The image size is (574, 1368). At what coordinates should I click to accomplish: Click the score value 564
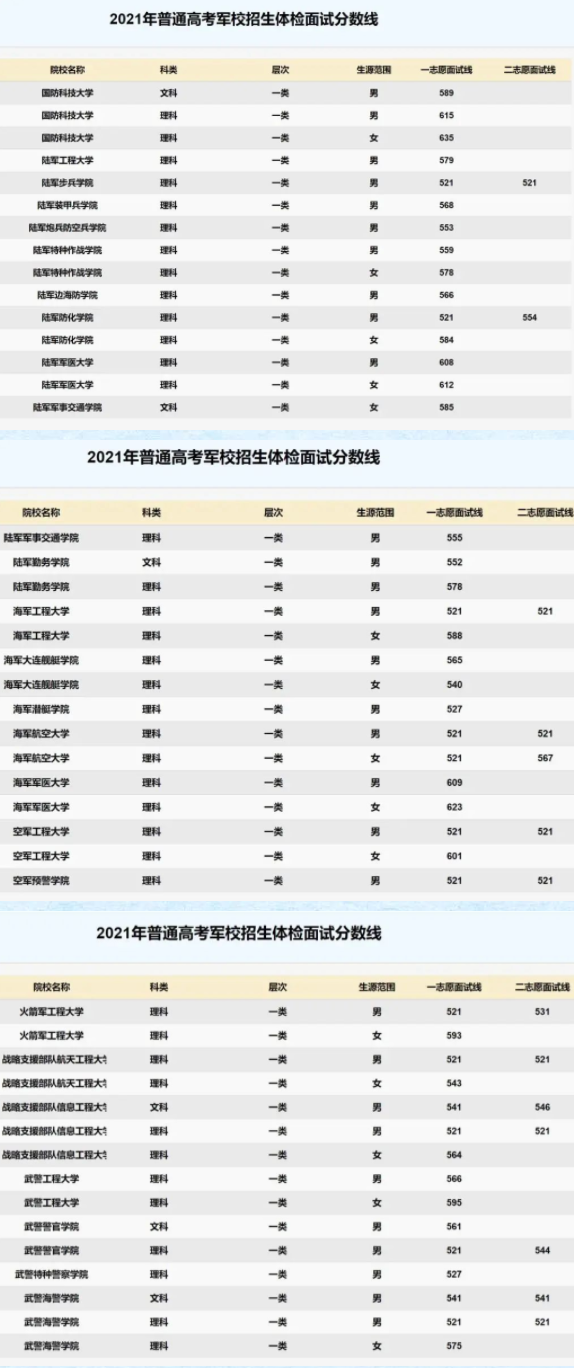(x=454, y=1155)
